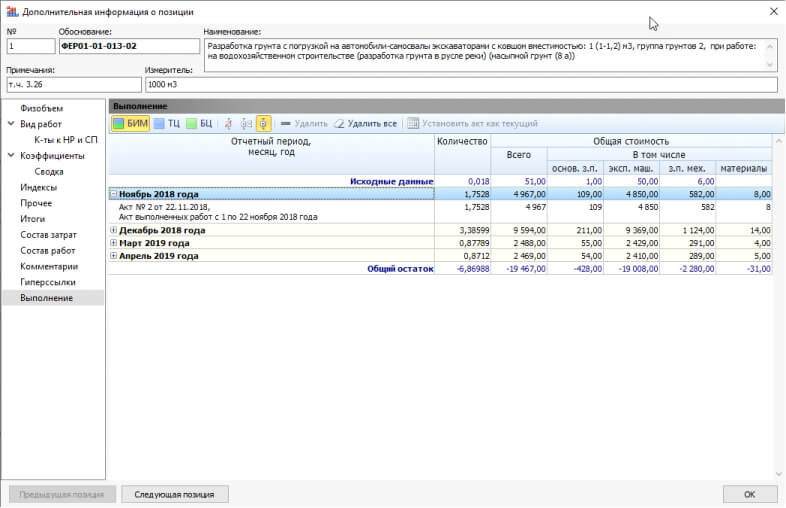786x508 pixels.
Task: Open the Сводка section
Action: click(x=49, y=172)
